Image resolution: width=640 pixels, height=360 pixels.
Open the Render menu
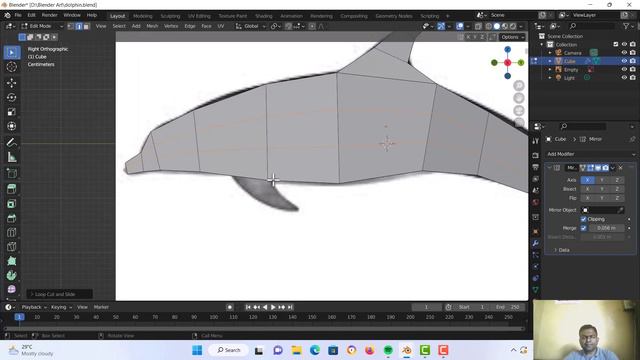click(x=49, y=15)
